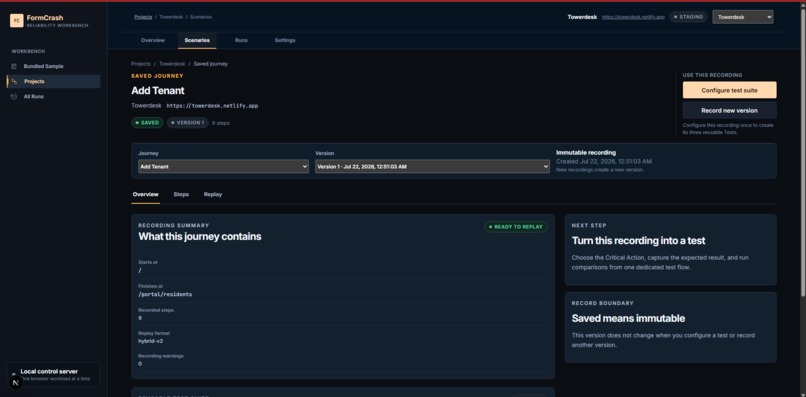806x397 pixels.
Task: Click the Saved means immutable heading
Action: click(628, 318)
